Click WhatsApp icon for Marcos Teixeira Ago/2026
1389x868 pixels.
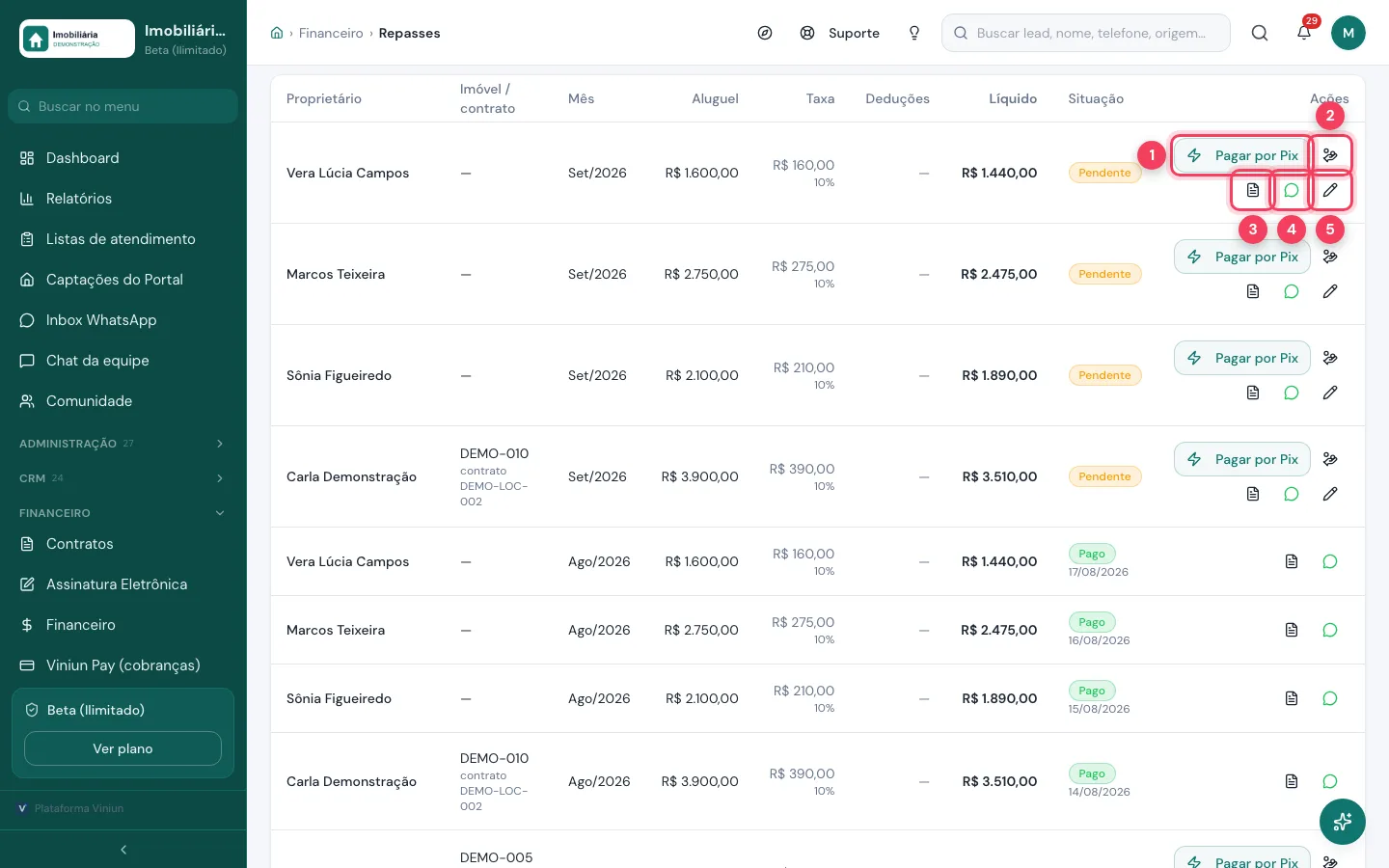click(1330, 630)
